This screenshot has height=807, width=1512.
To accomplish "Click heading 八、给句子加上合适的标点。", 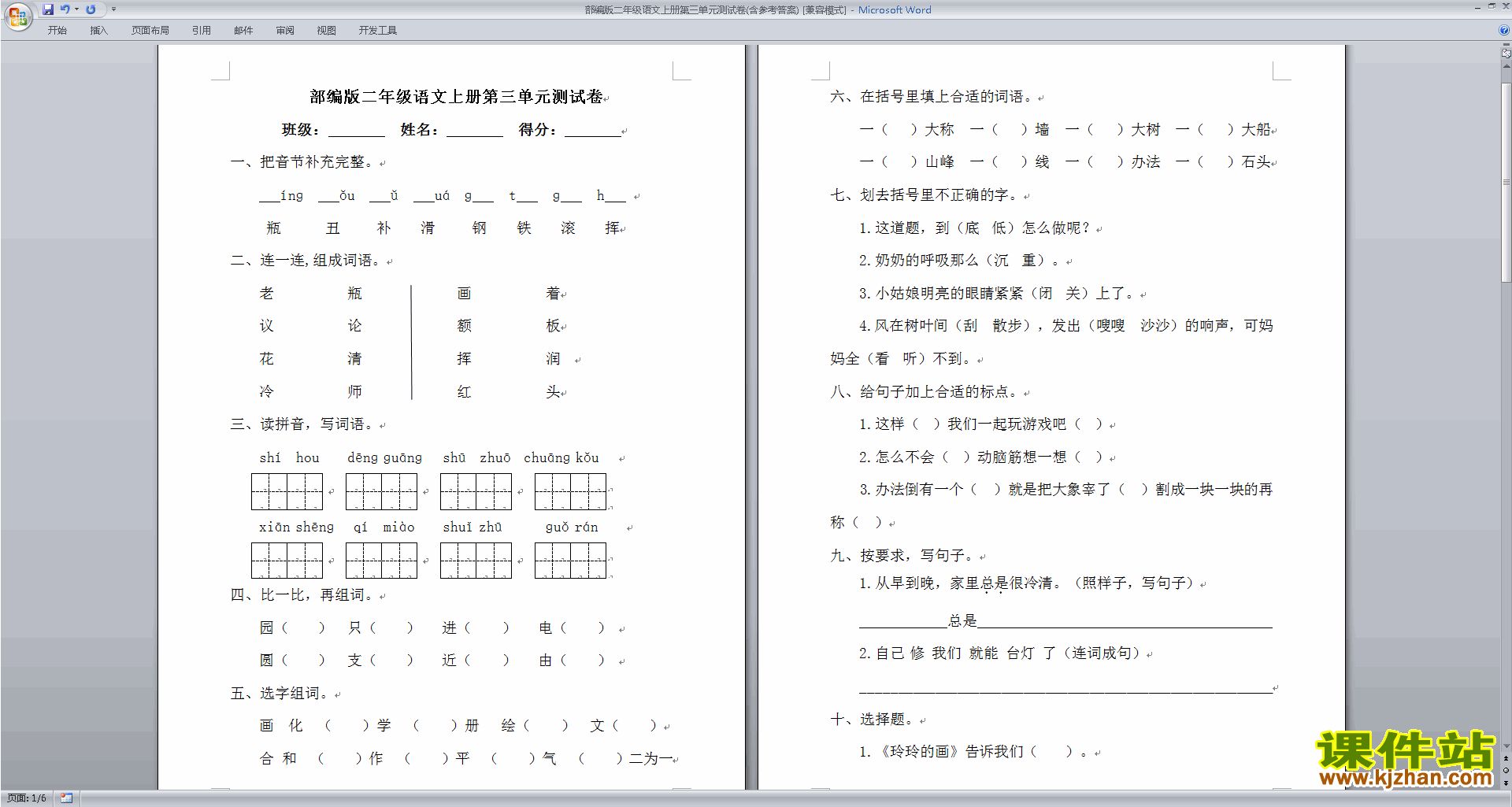I will click(x=925, y=392).
